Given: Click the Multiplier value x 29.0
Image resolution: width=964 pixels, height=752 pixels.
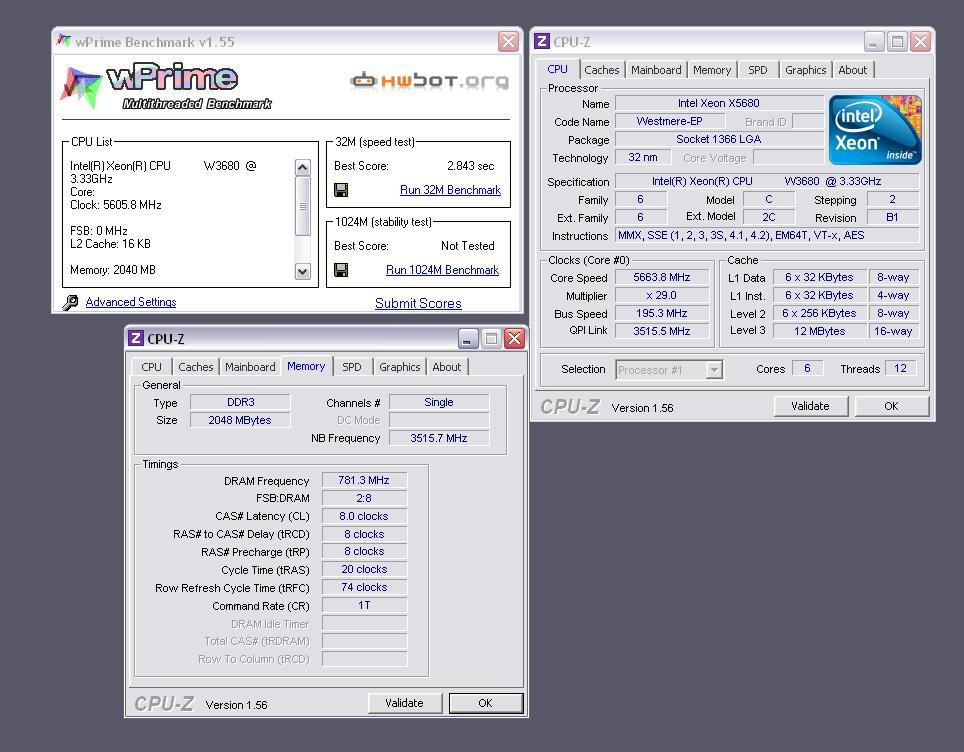Looking at the screenshot, I should click(662, 295).
